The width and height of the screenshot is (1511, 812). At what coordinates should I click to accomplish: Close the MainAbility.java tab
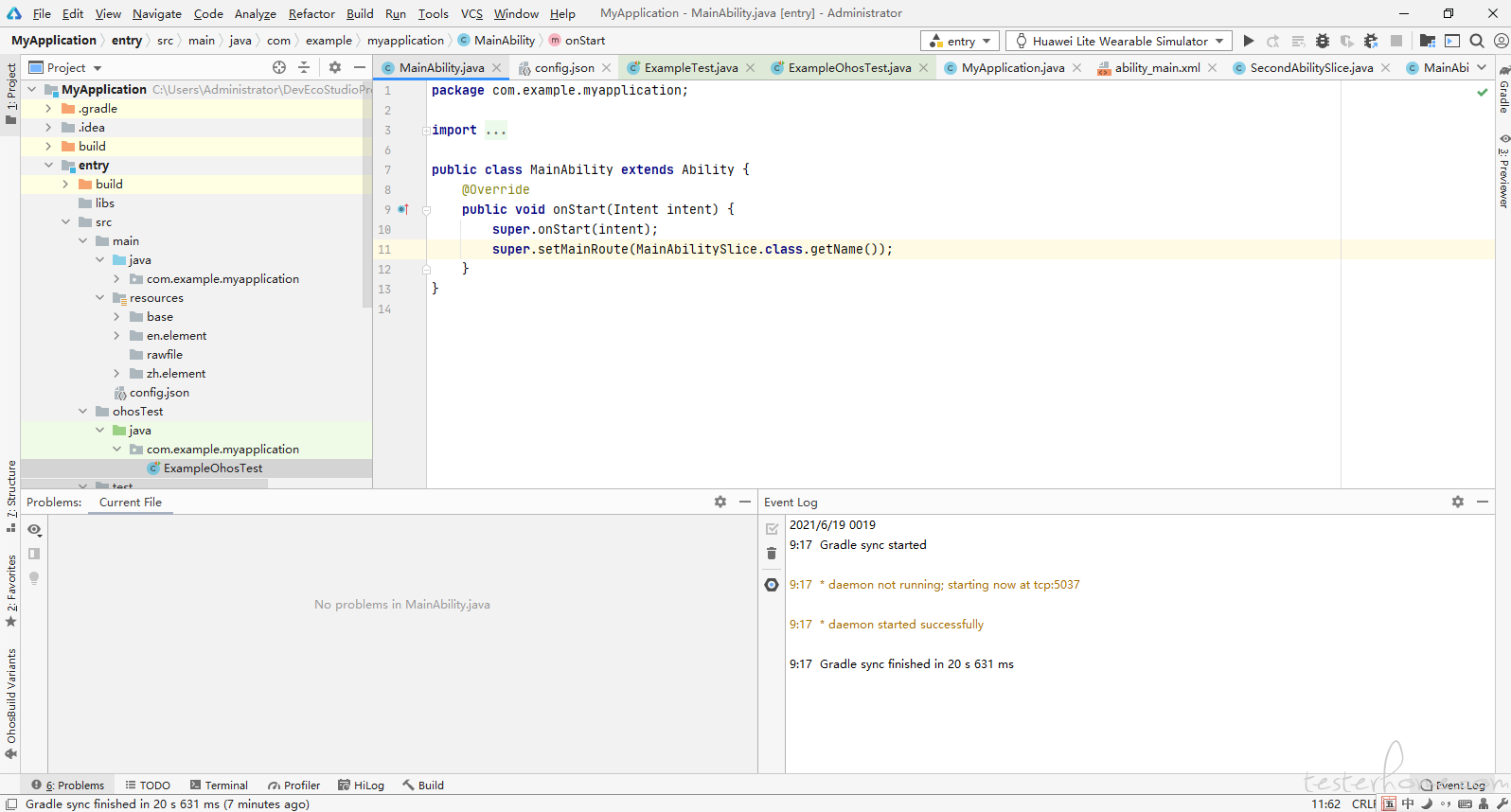497,68
